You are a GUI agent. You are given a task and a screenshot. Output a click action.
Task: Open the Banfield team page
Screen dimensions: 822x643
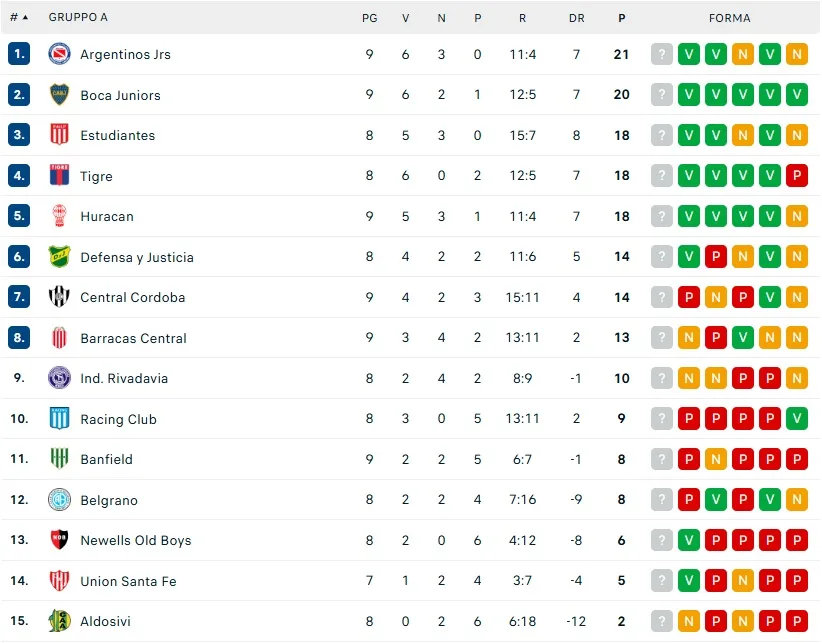tap(106, 459)
